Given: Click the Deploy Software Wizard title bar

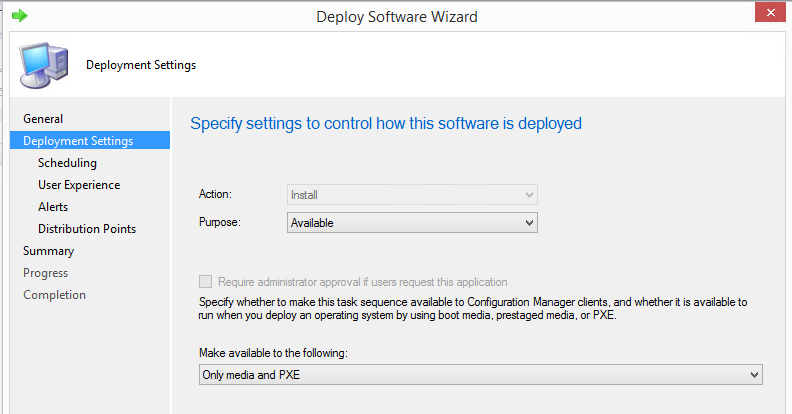Looking at the screenshot, I should pos(397,17).
